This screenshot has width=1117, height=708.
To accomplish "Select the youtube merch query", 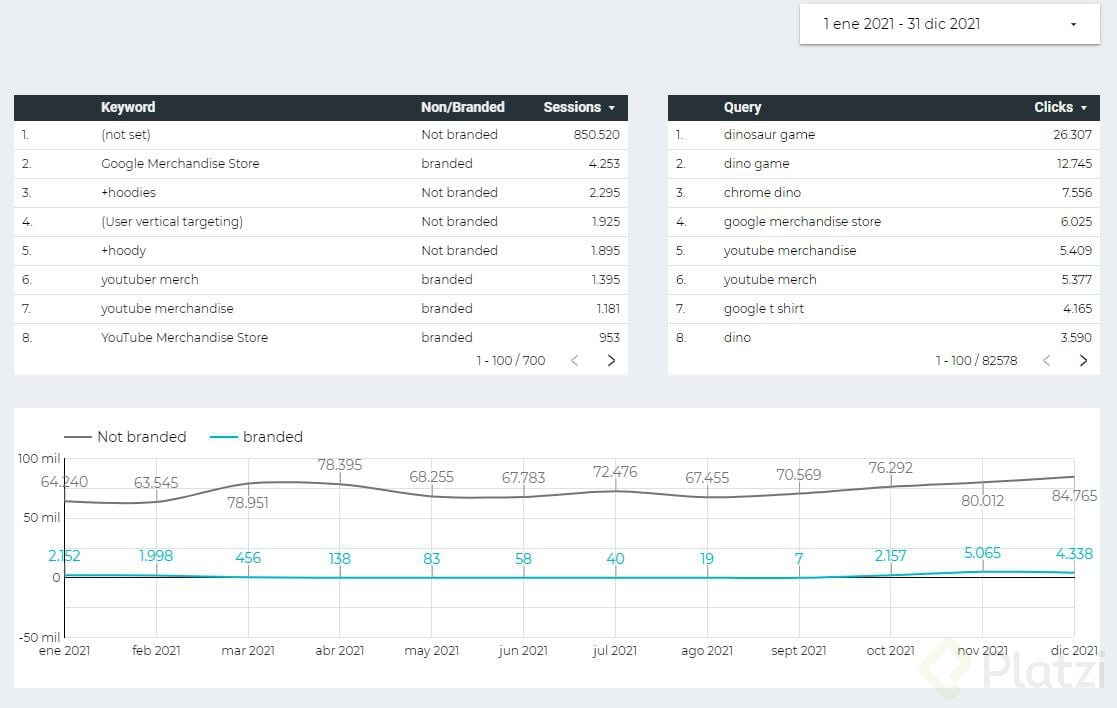I will pyautogui.click(x=770, y=280).
